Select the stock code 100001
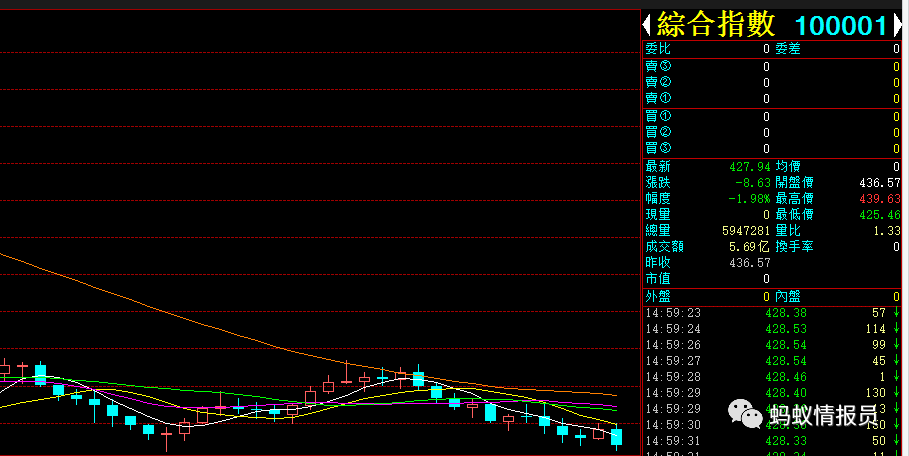 pos(841,26)
